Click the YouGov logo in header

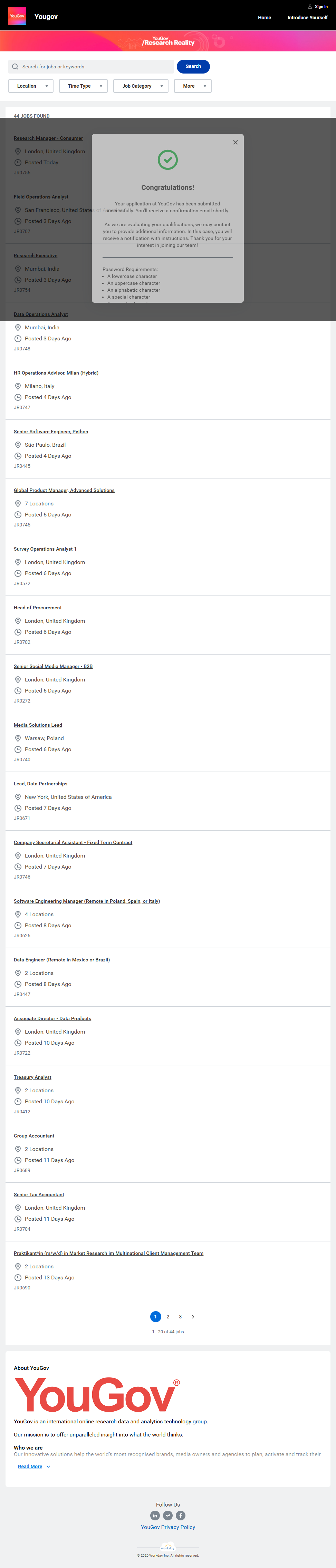17,16
